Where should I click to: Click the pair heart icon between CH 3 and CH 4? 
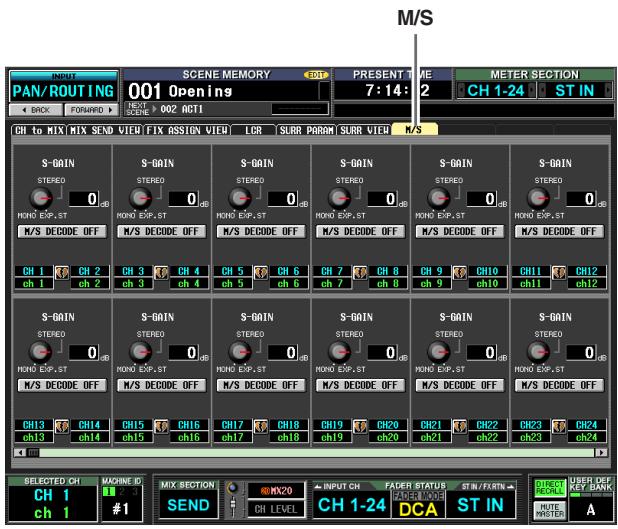coord(161,272)
